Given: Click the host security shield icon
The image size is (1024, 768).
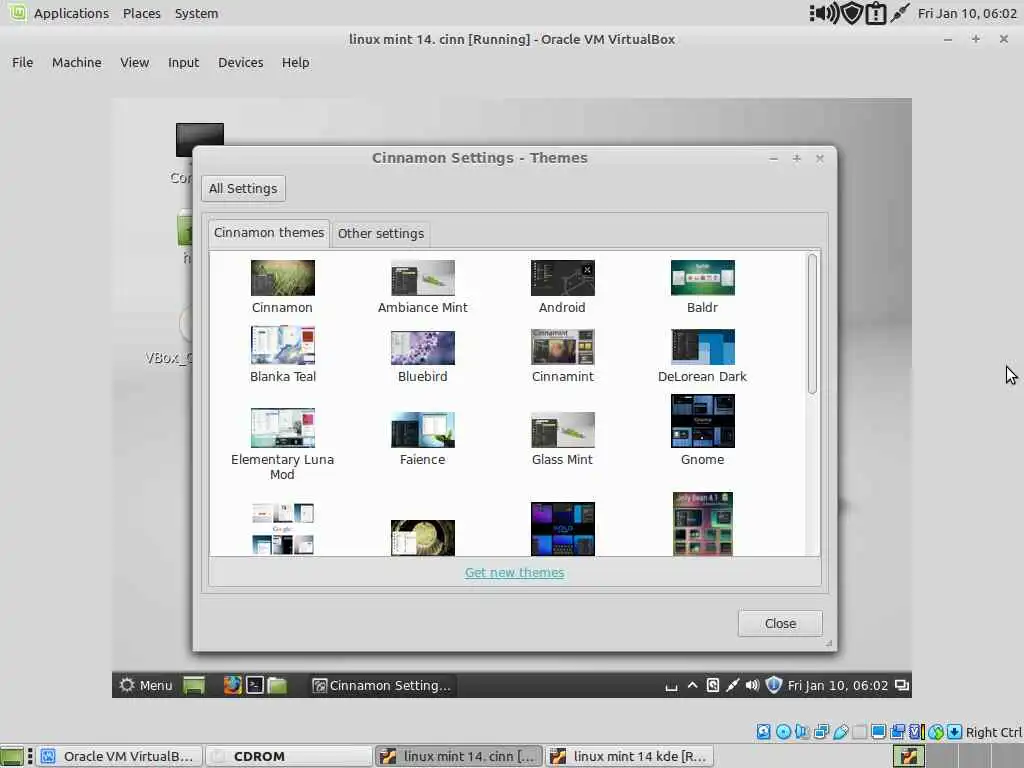Looking at the screenshot, I should click(x=852, y=13).
